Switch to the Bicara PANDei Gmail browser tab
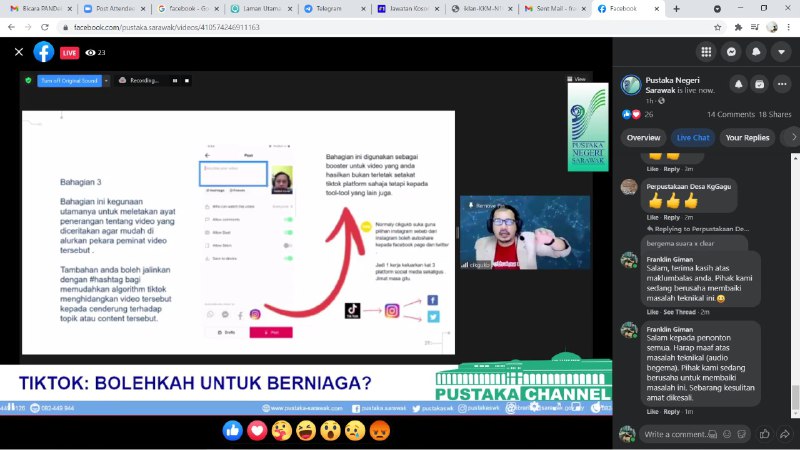 point(40,9)
